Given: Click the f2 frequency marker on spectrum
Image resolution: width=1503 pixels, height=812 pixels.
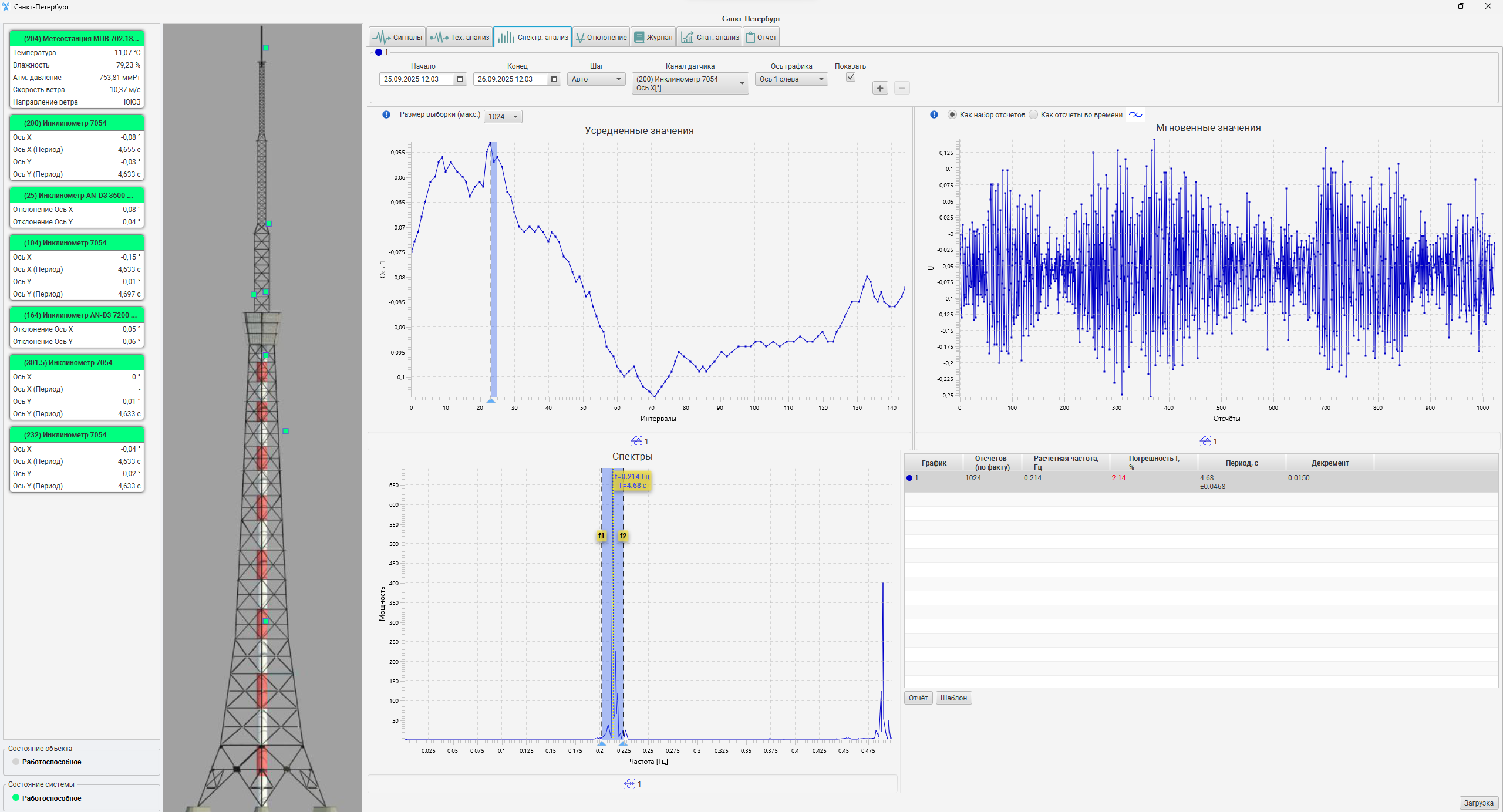Looking at the screenshot, I should click(x=623, y=536).
